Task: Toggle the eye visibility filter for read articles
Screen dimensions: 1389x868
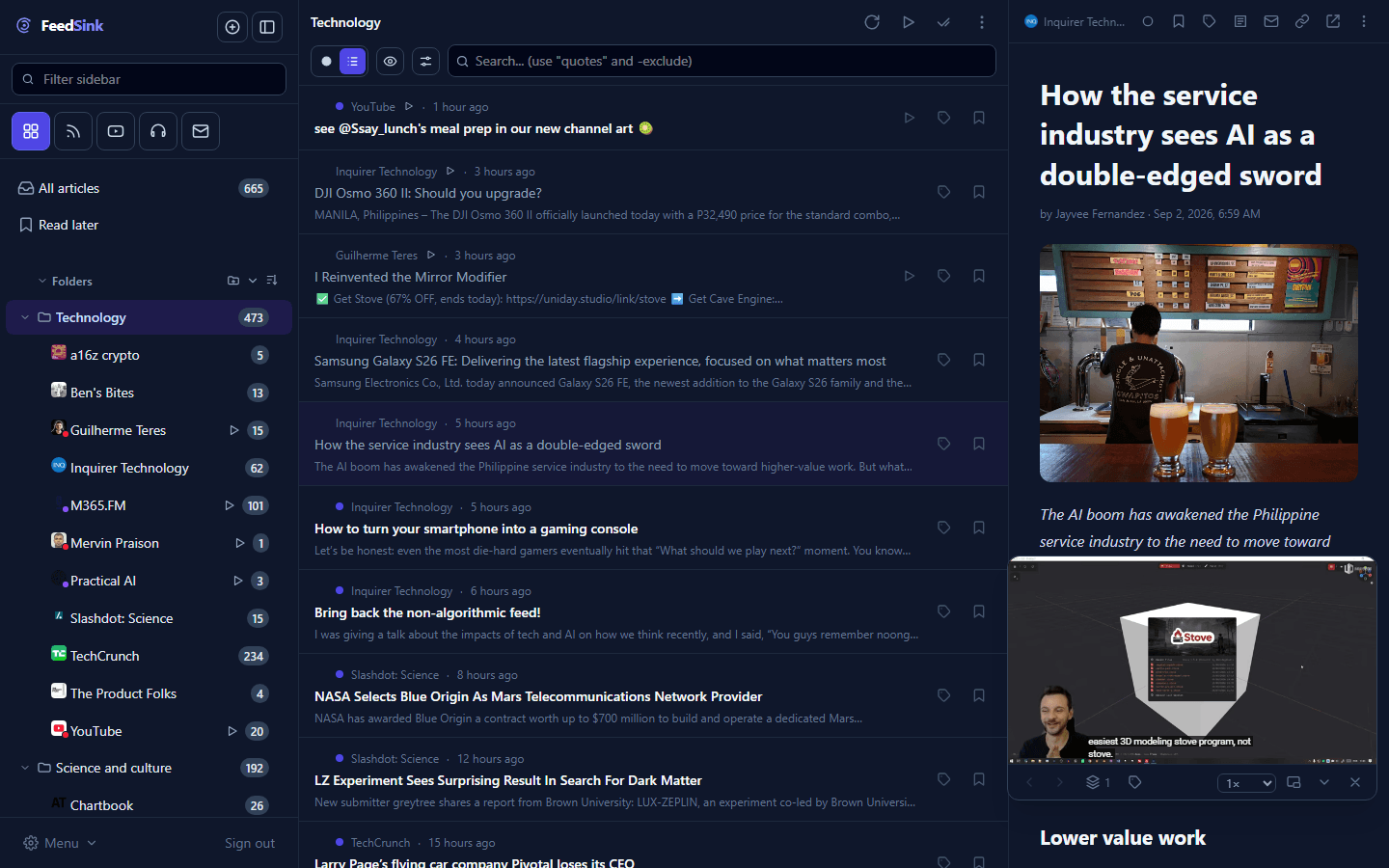Action: coord(390,61)
